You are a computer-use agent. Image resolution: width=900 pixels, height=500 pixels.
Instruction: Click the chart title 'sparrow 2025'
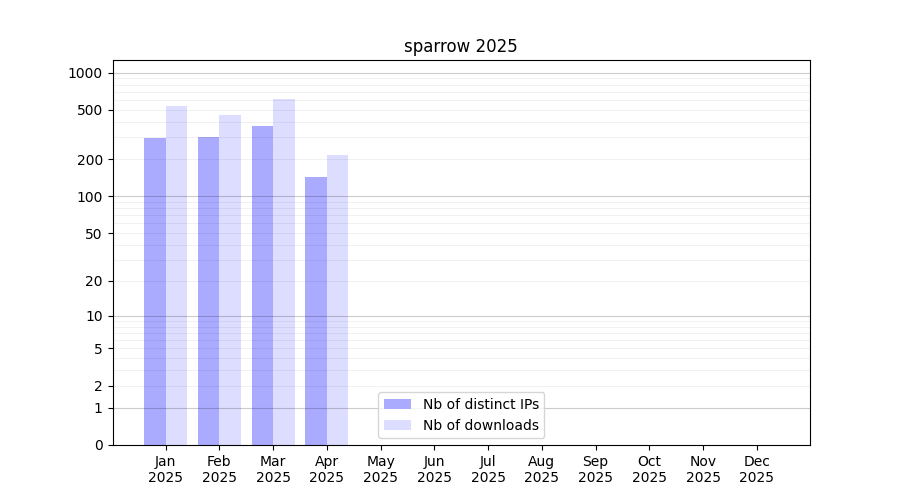point(460,46)
